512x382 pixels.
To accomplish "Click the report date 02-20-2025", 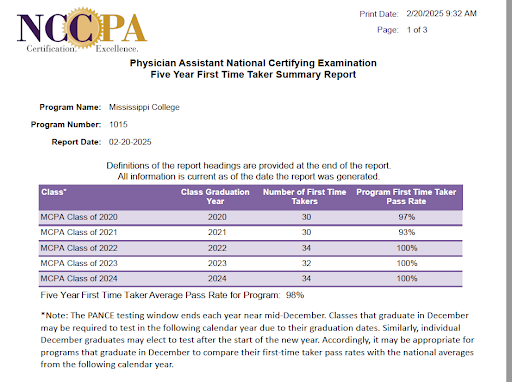I will [x=130, y=142].
